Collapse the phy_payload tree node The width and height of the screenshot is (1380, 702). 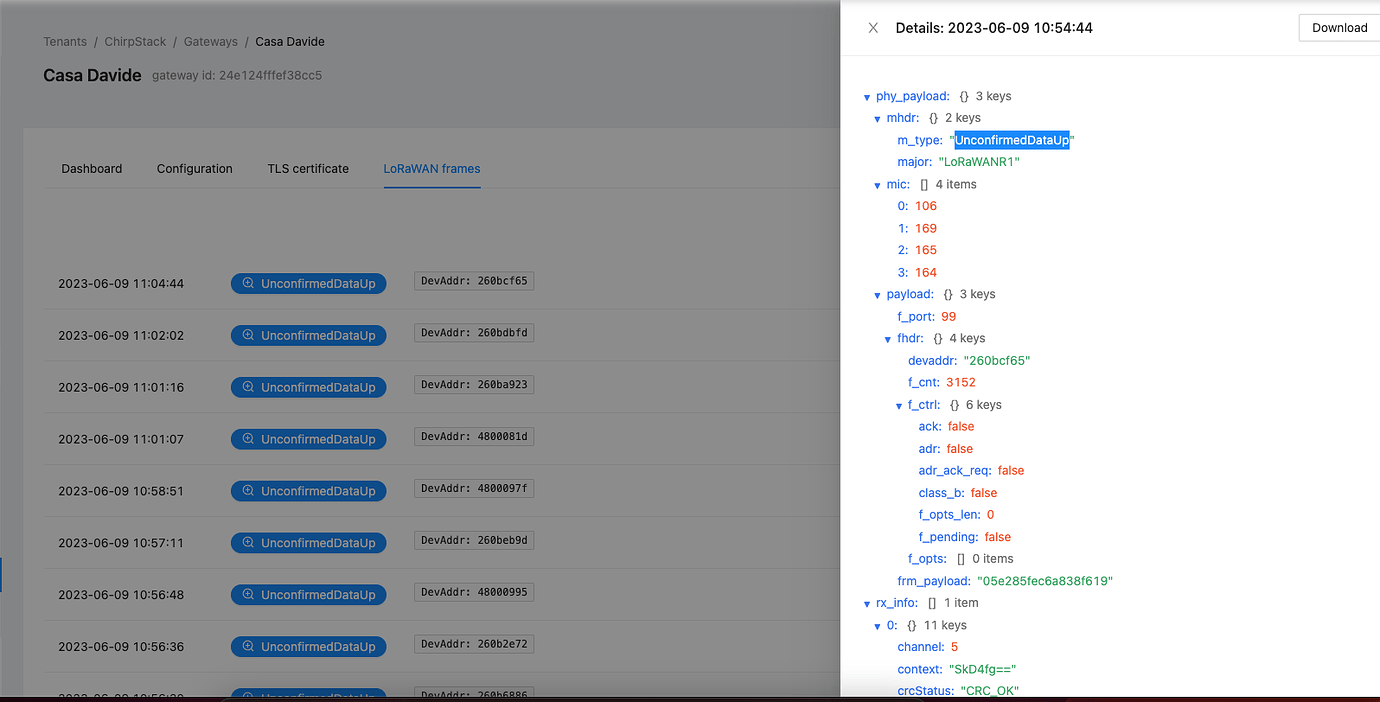pos(866,97)
